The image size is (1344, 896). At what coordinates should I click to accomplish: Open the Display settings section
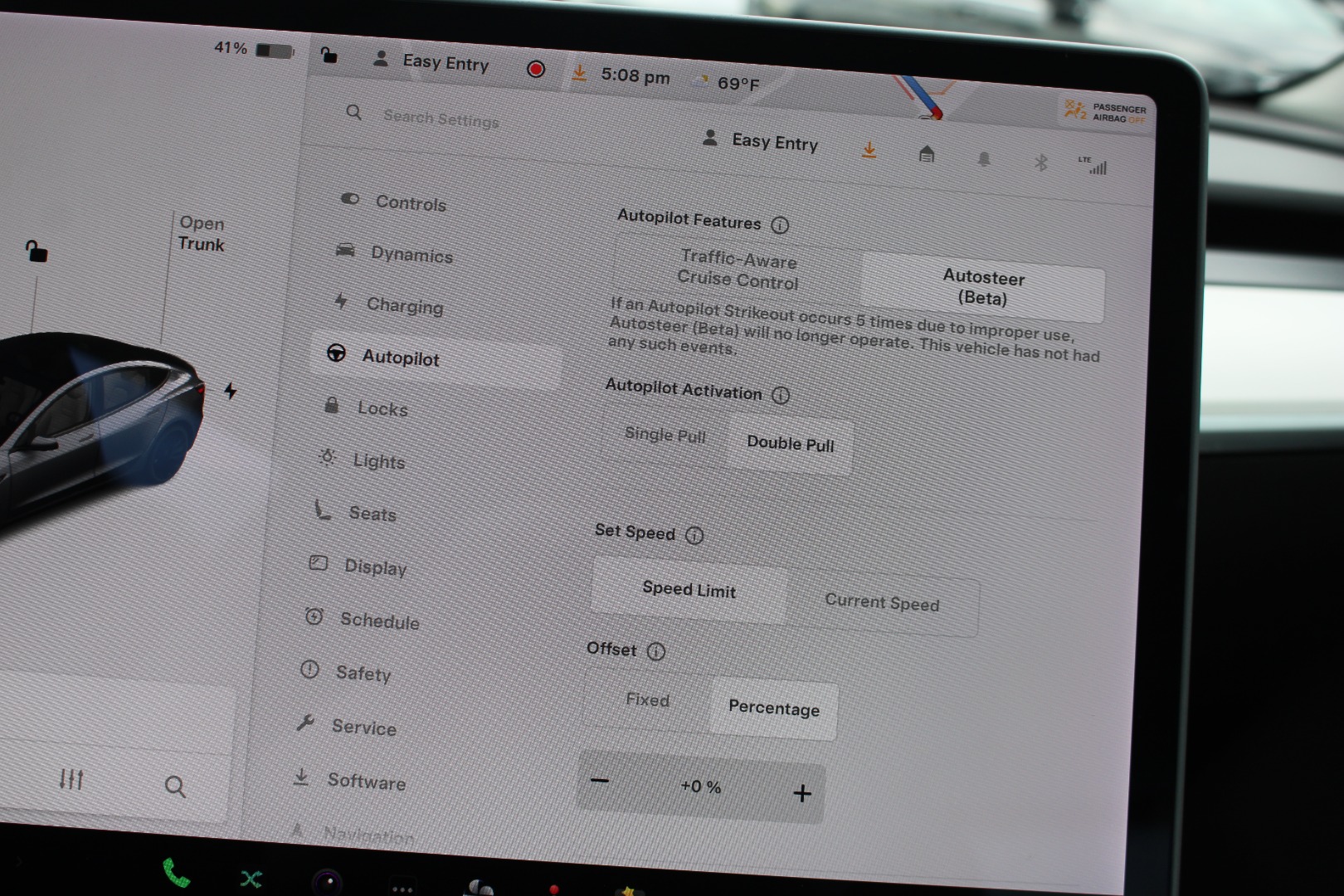(375, 567)
